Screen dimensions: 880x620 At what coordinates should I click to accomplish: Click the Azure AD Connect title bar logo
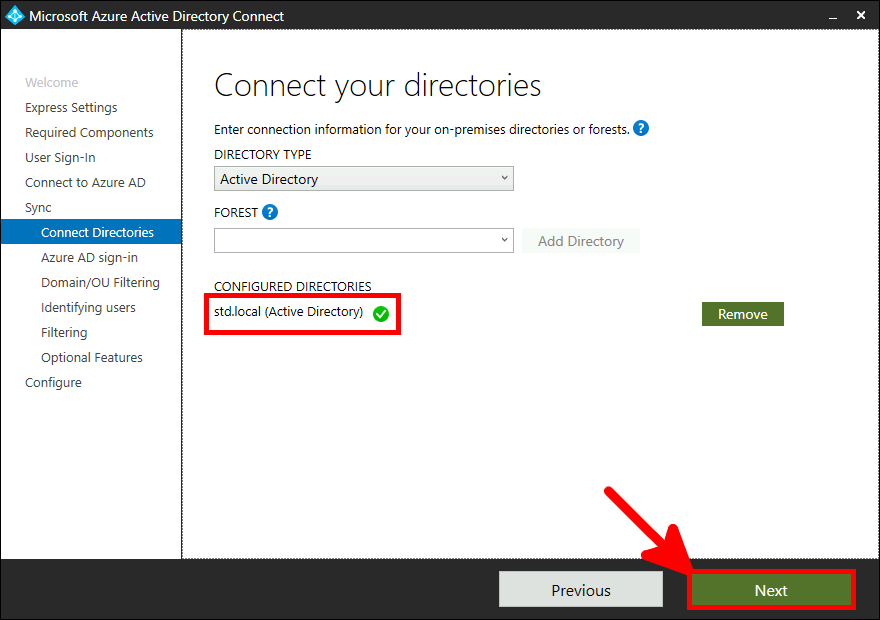tap(14, 15)
